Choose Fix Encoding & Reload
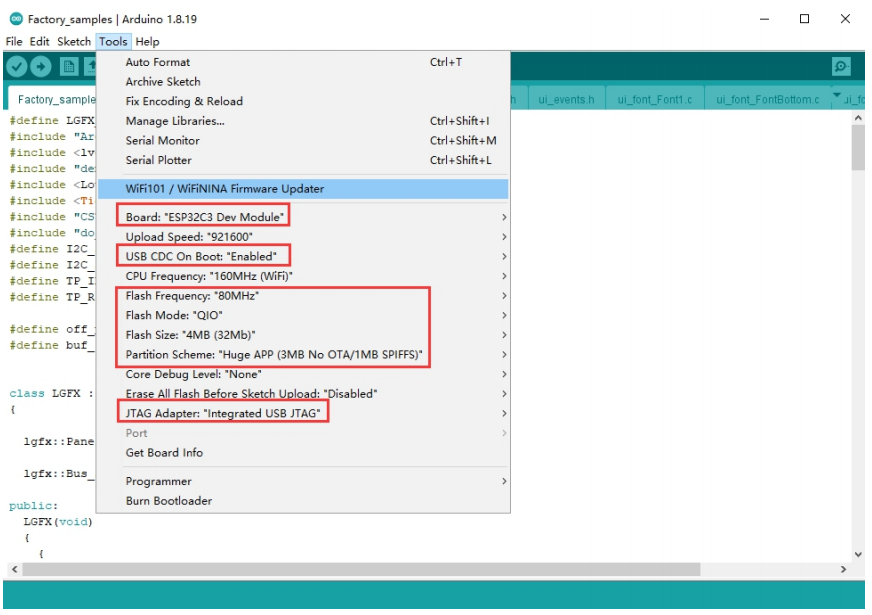Screen dimensions: 872x615 tap(303, 101)
